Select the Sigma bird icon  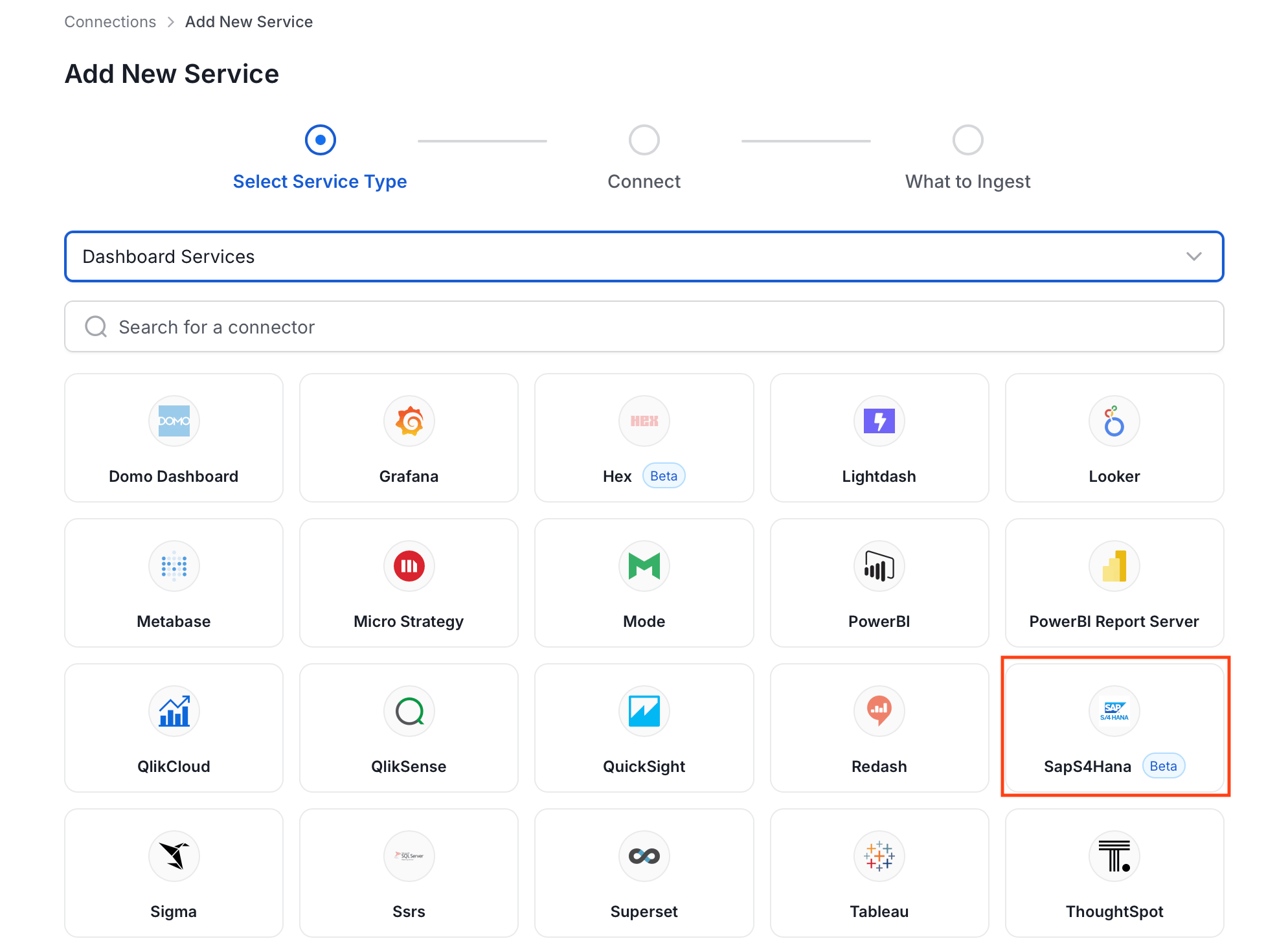point(174,856)
